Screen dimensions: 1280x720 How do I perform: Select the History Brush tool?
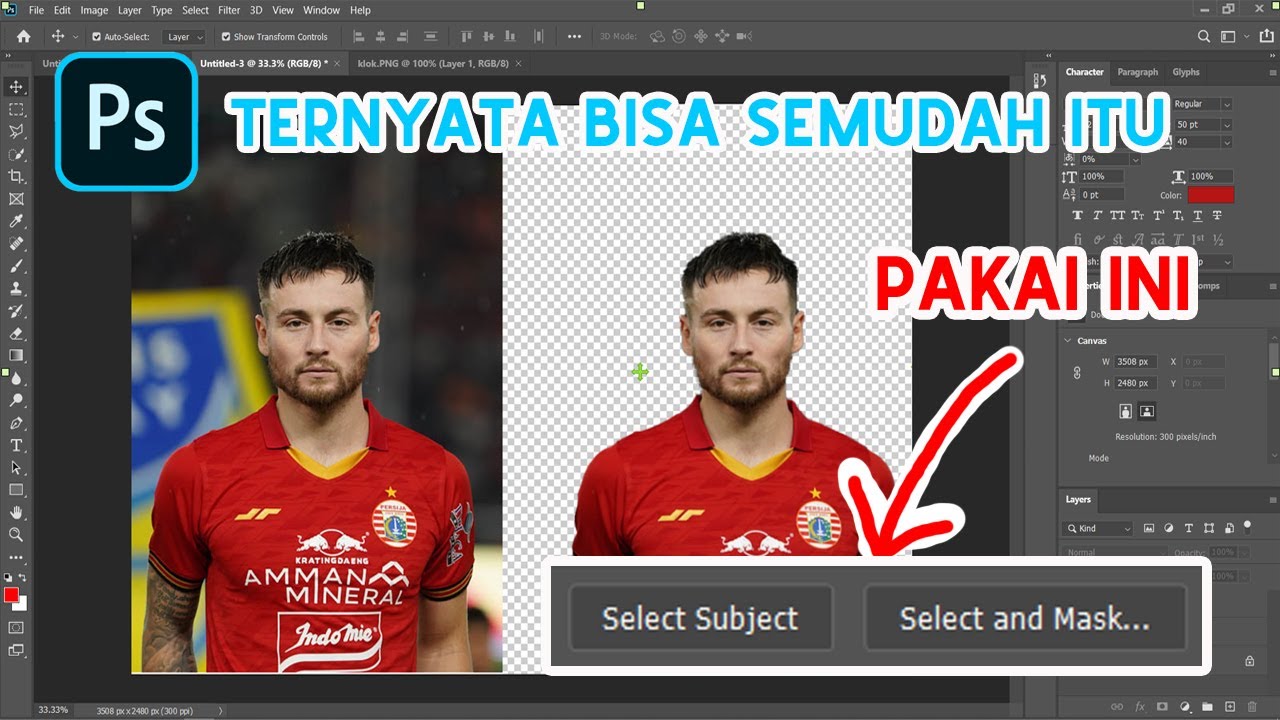point(16,311)
